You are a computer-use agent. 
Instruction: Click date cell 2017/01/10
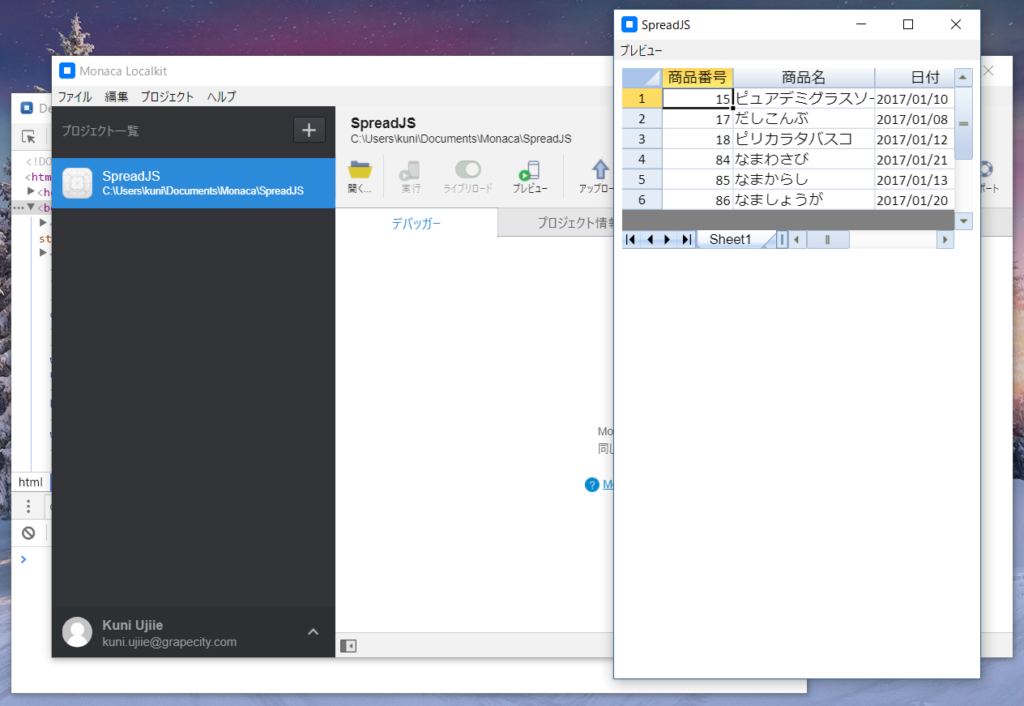(914, 98)
